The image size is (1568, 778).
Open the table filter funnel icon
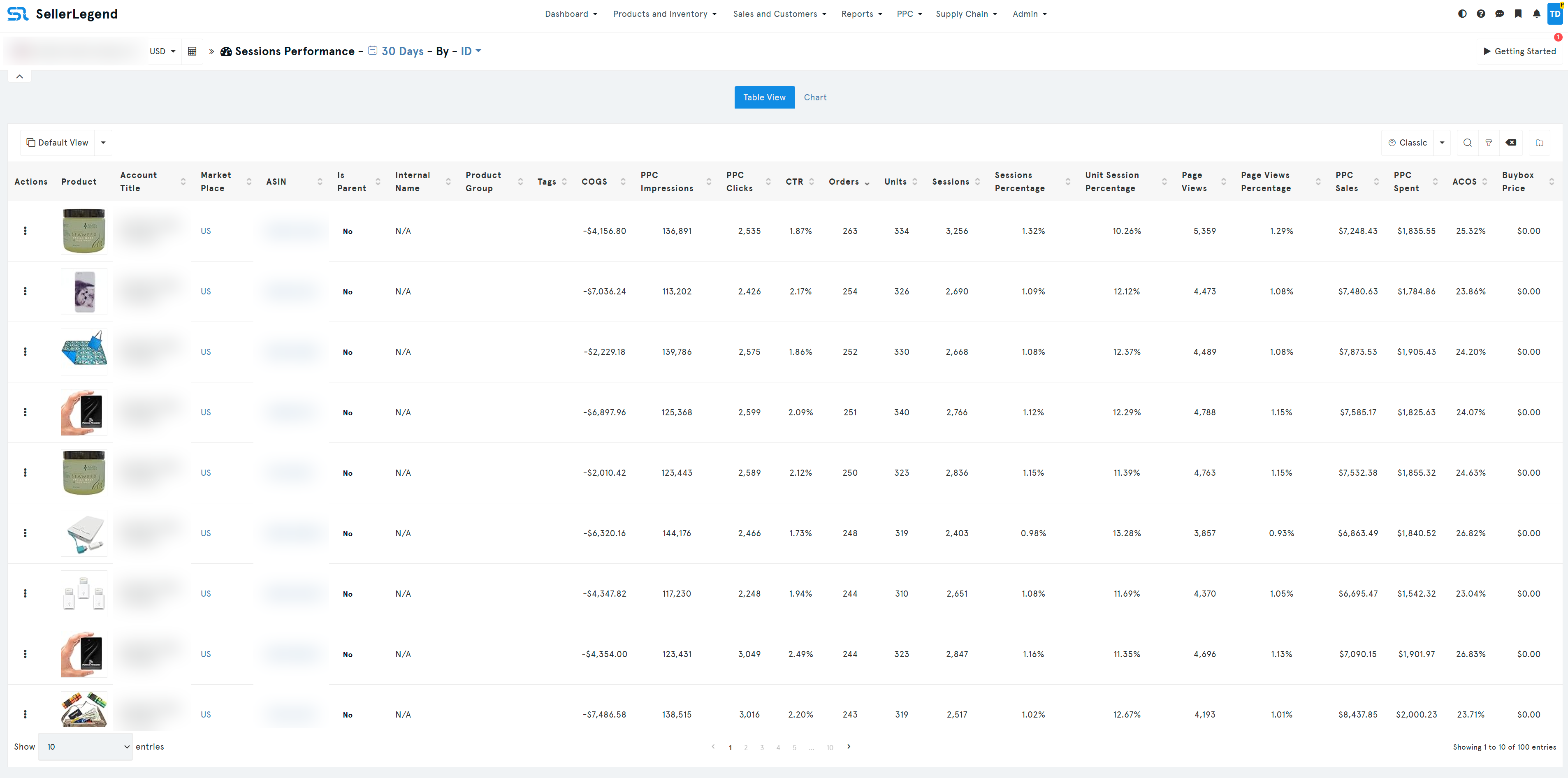click(1489, 142)
